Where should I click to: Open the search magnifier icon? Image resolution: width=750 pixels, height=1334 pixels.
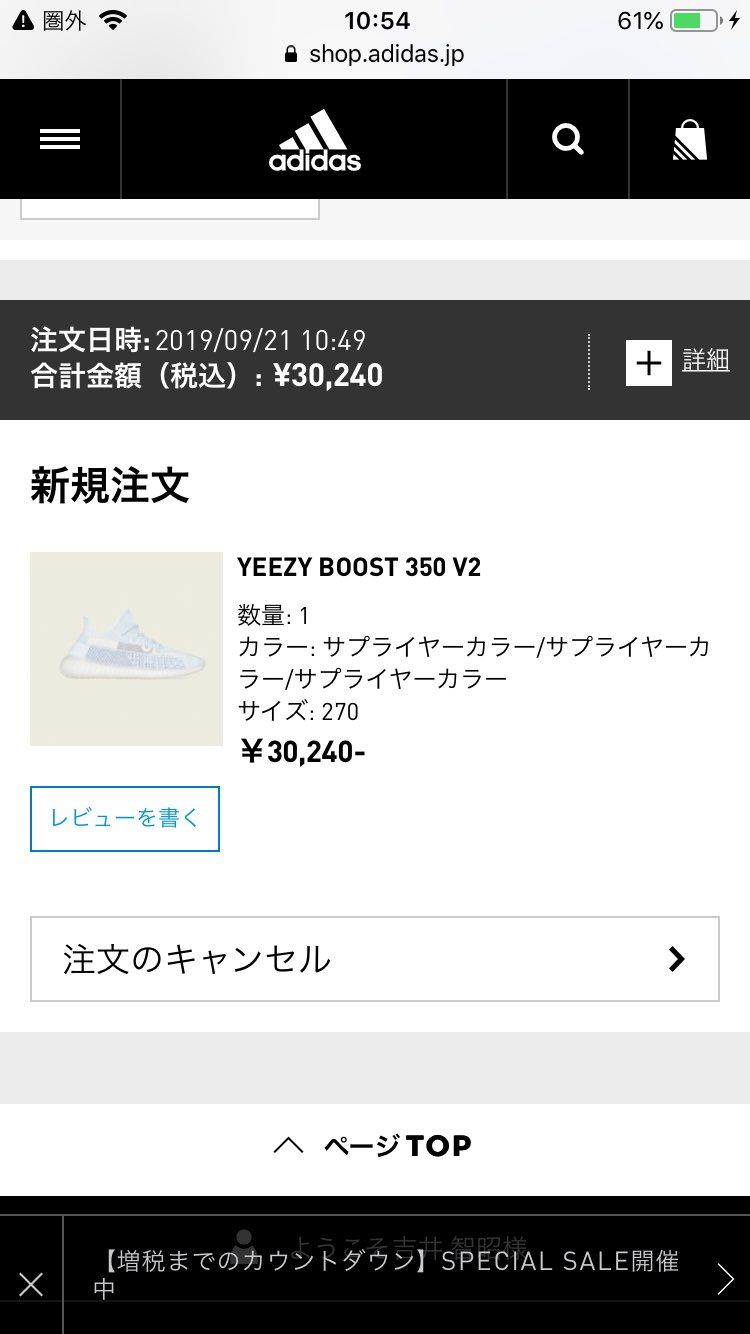coord(568,140)
